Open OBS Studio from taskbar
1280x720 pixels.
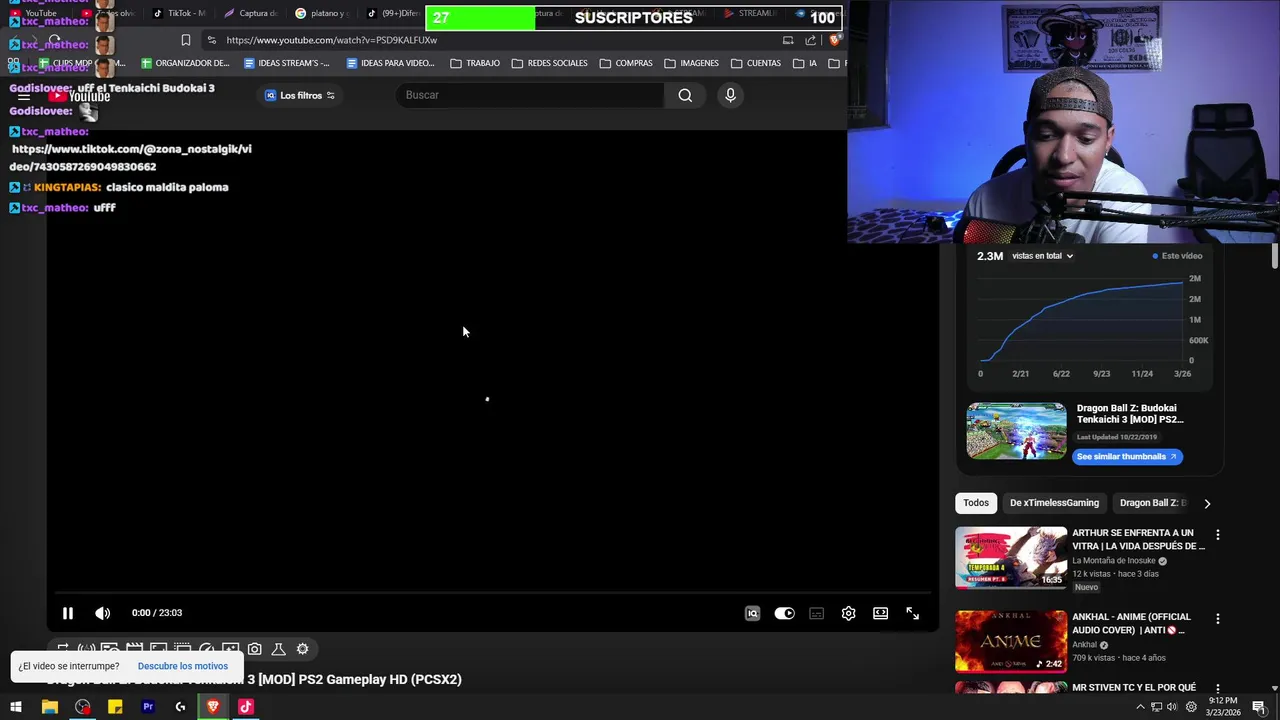[x=82, y=707]
